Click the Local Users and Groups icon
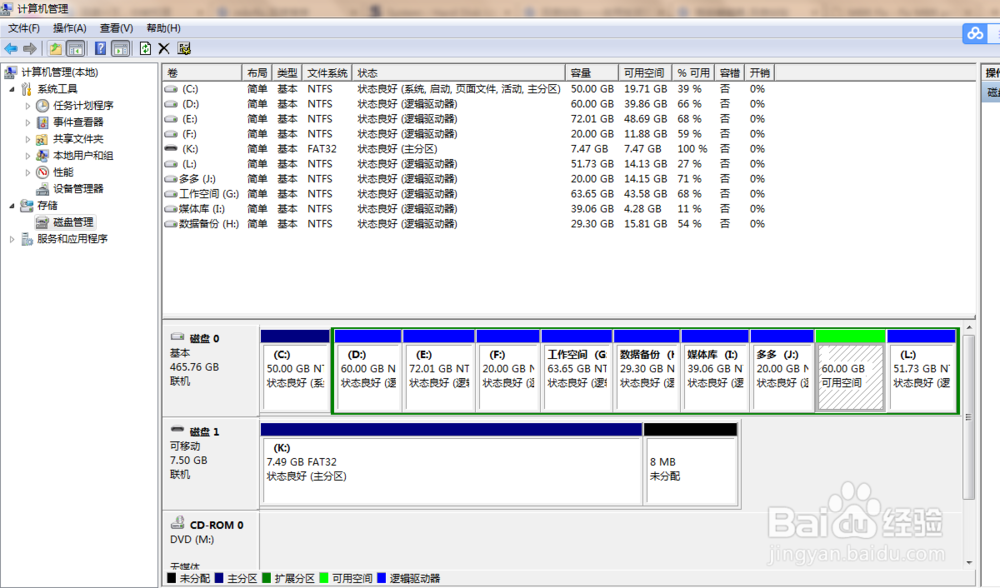 (43, 156)
